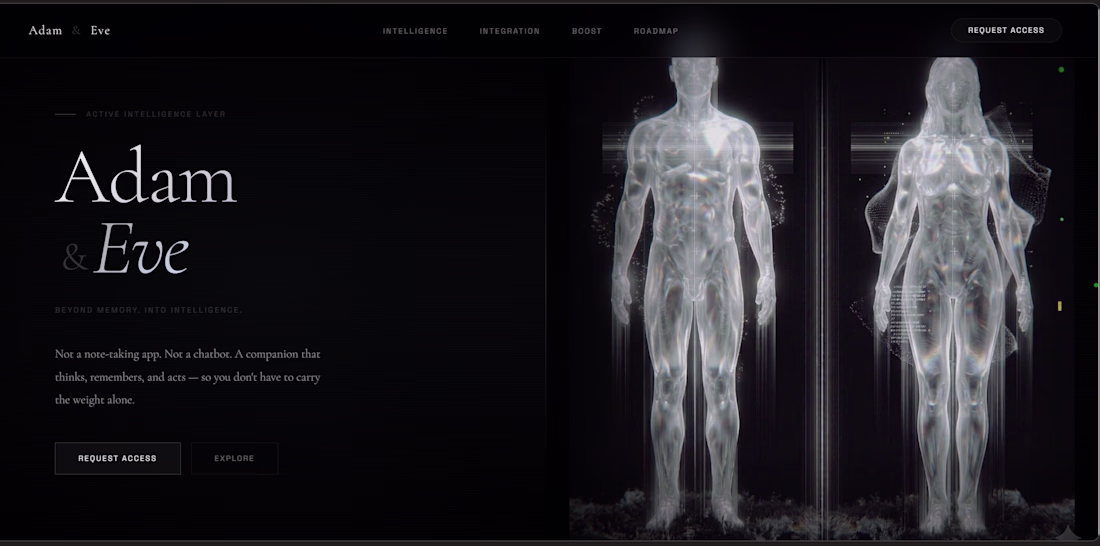Click the Request Access button below description
The width and height of the screenshot is (1100, 546).
[118, 458]
